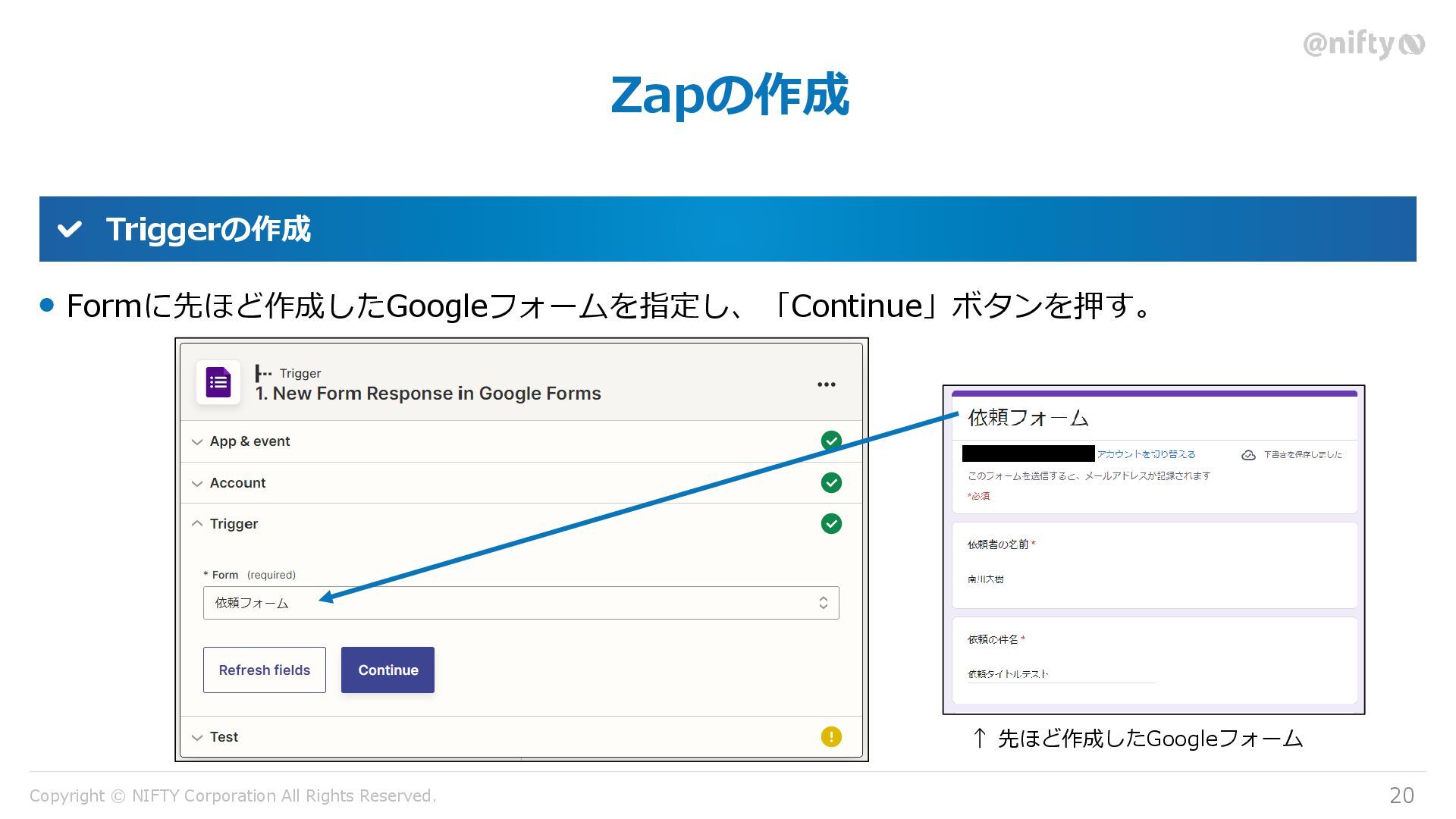Expand the App & event section
This screenshot has height=819, width=1456.
pos(249,441)
